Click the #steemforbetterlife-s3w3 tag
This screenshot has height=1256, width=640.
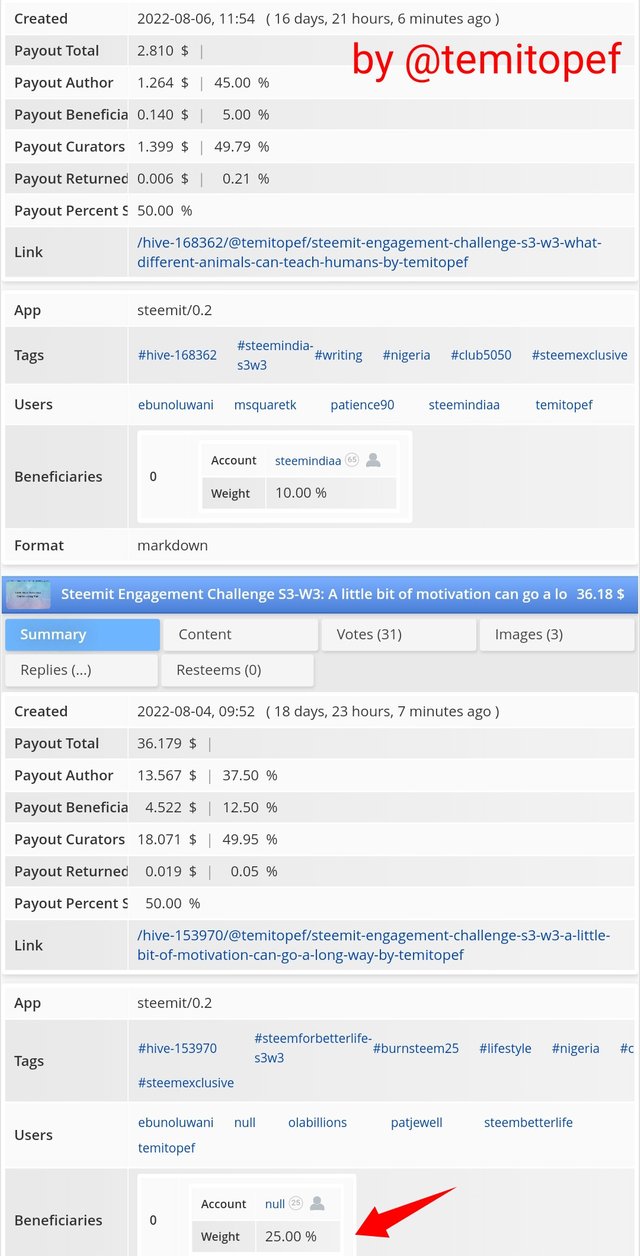pos(313,1048)
